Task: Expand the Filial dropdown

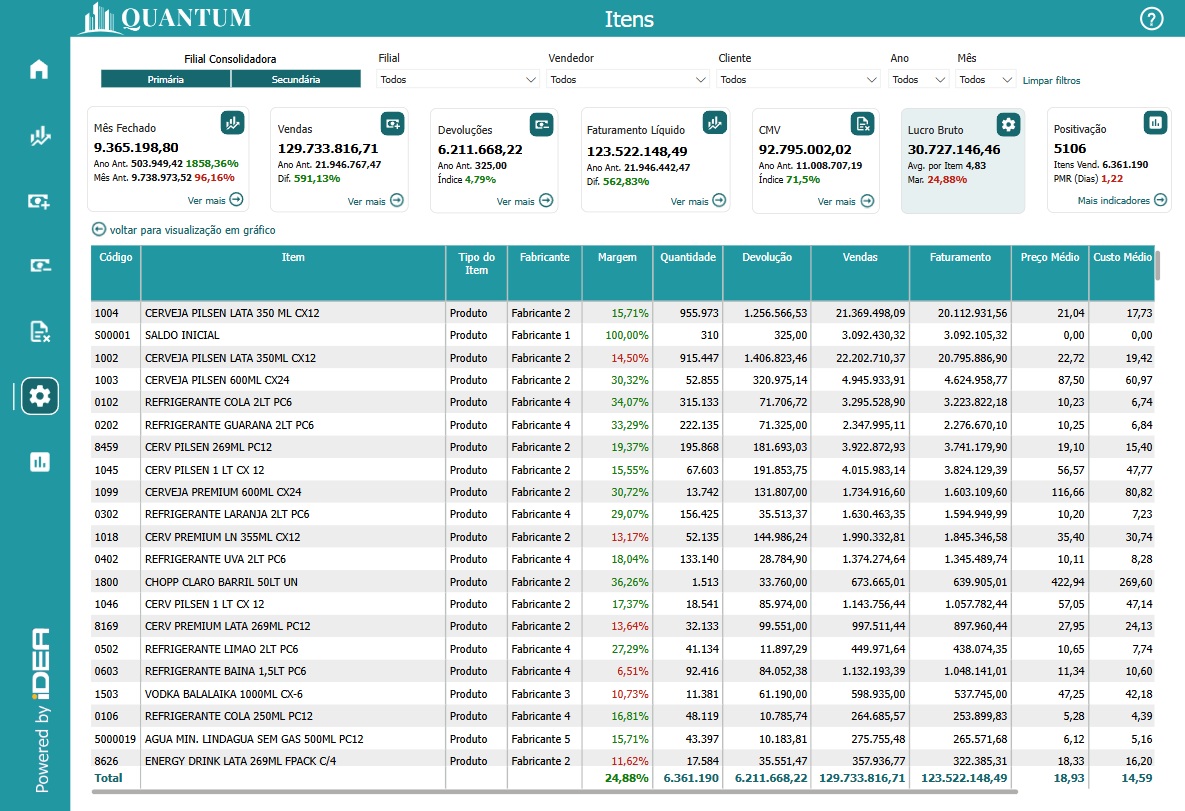Action: (x=458, y=80)
